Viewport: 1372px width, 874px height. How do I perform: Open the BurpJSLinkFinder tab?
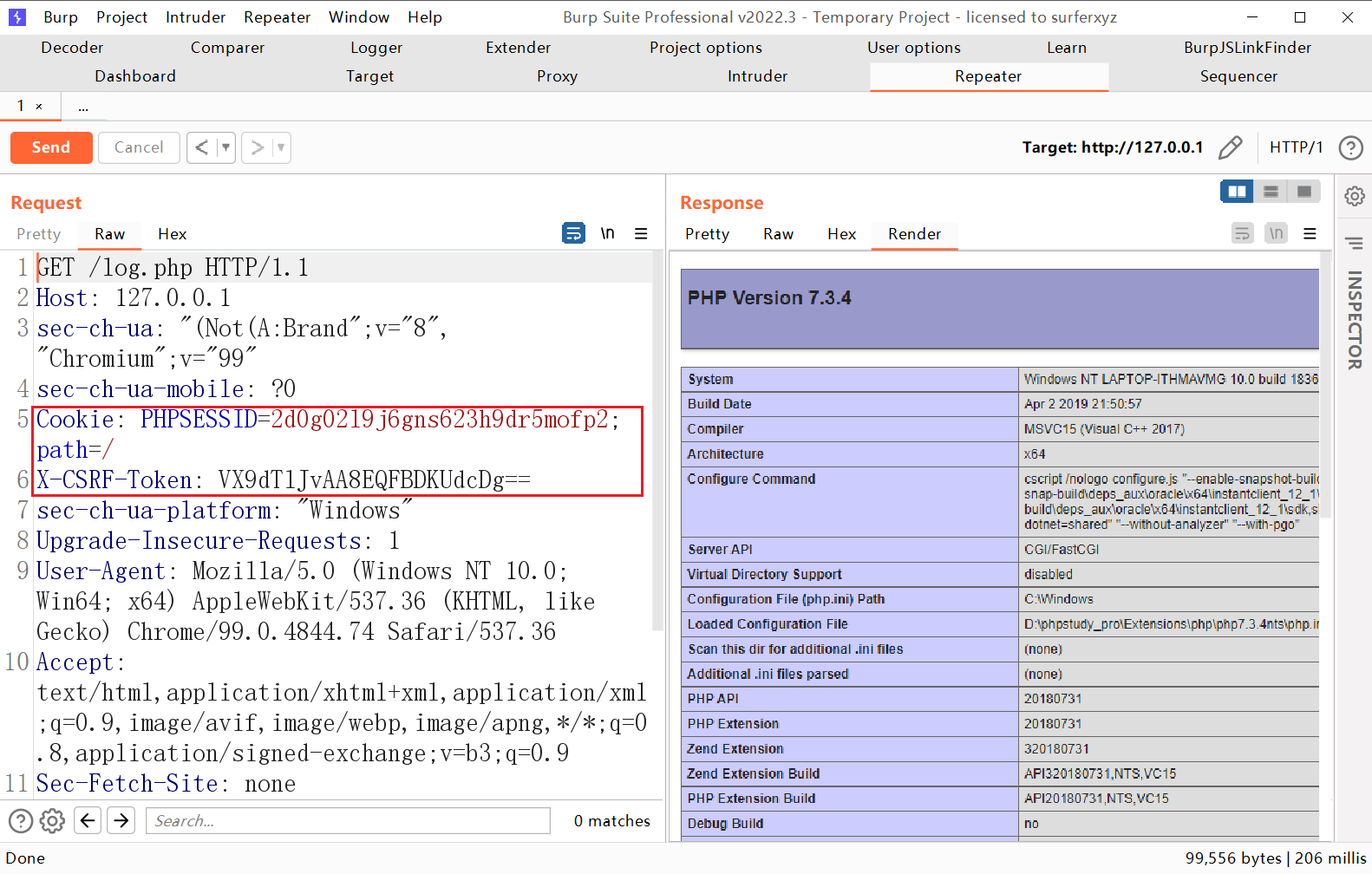pyautogui.click(x=1247, y=48)
